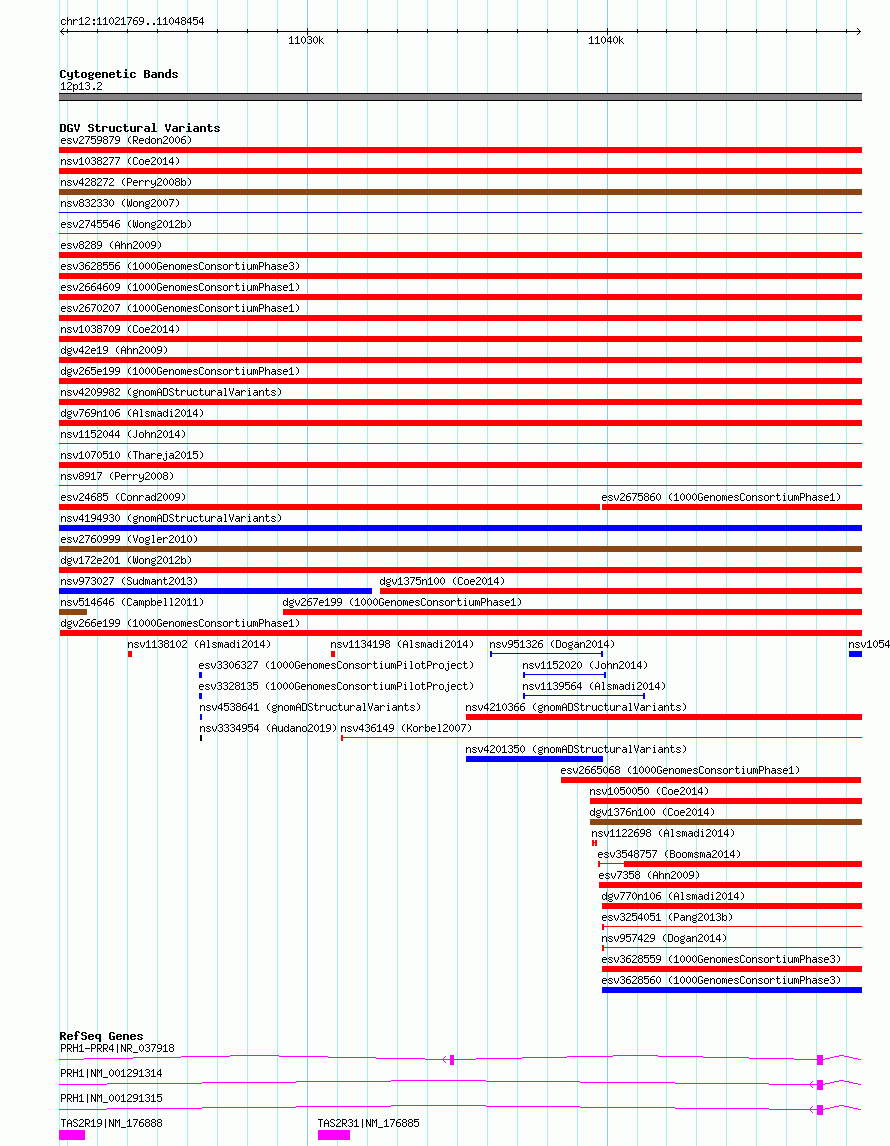Click the esv2759879 (Redon2006) variant label
The image size is (890, 1146).
coord(126,140)
